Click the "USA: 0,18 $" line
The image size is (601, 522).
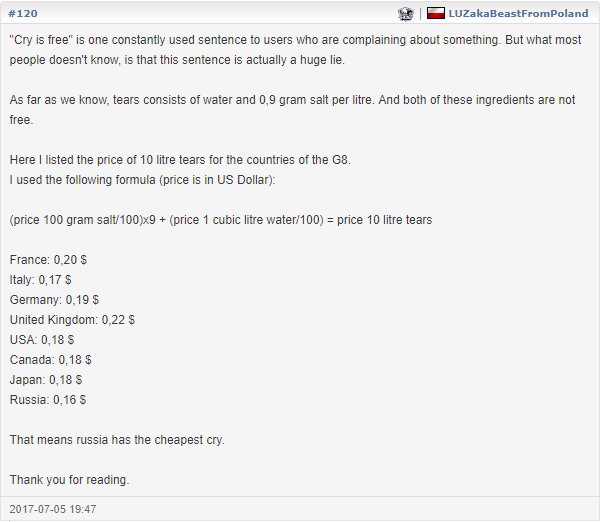tap(42, 339)
